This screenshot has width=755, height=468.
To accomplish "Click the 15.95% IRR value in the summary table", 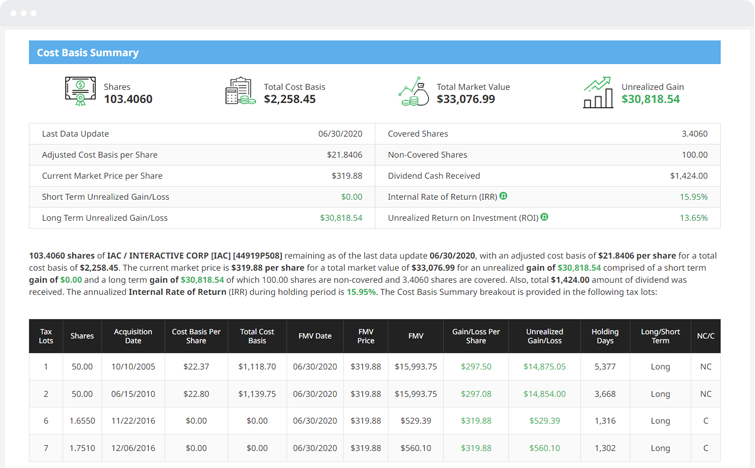I will point(693,197).
